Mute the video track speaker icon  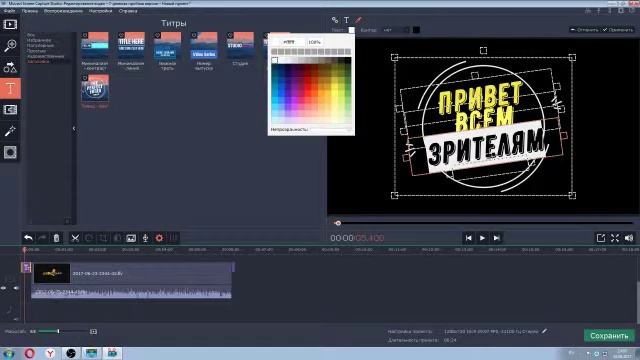point(16,288)
